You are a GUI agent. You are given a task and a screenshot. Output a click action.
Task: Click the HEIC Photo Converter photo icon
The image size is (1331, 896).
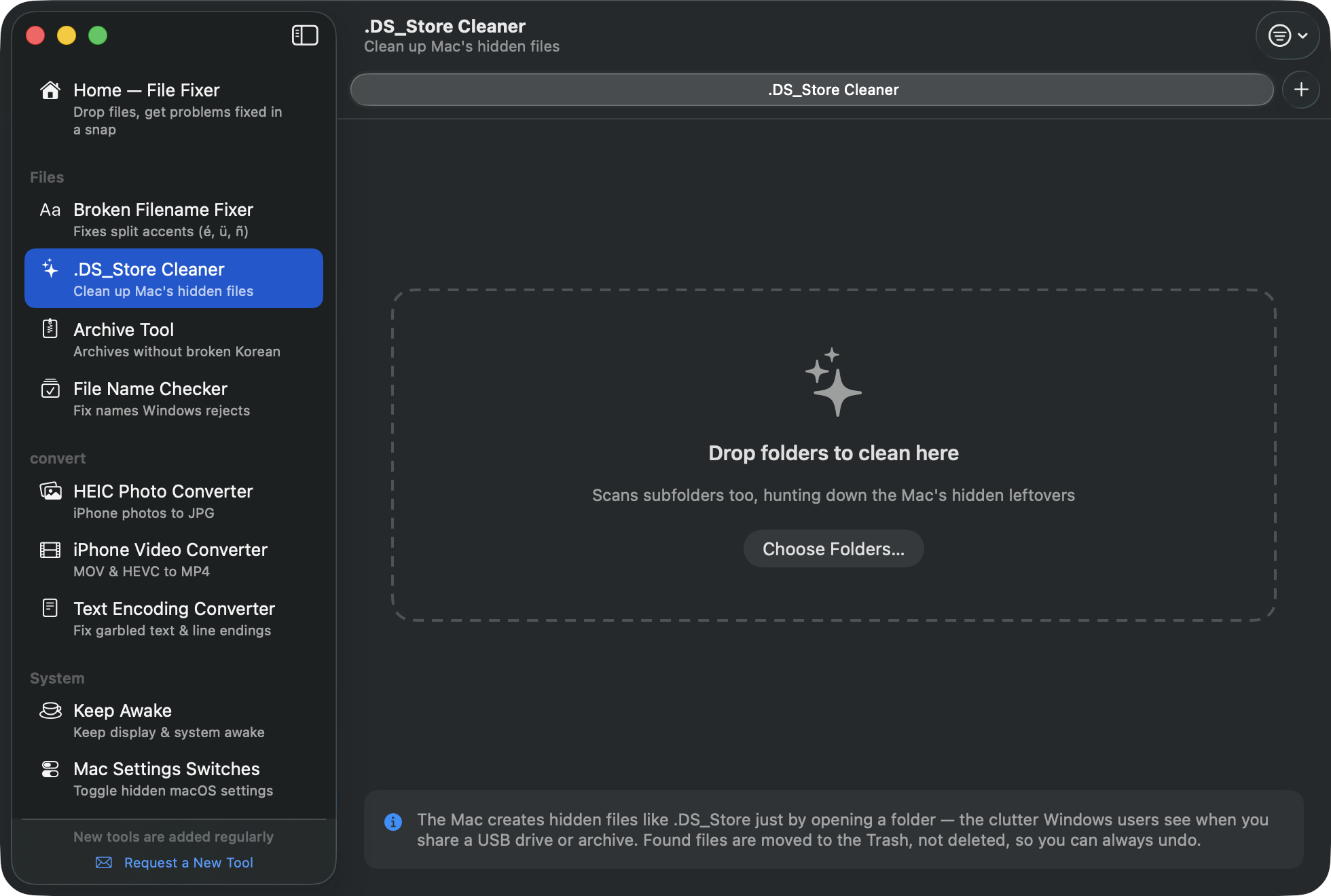point(50,491)
